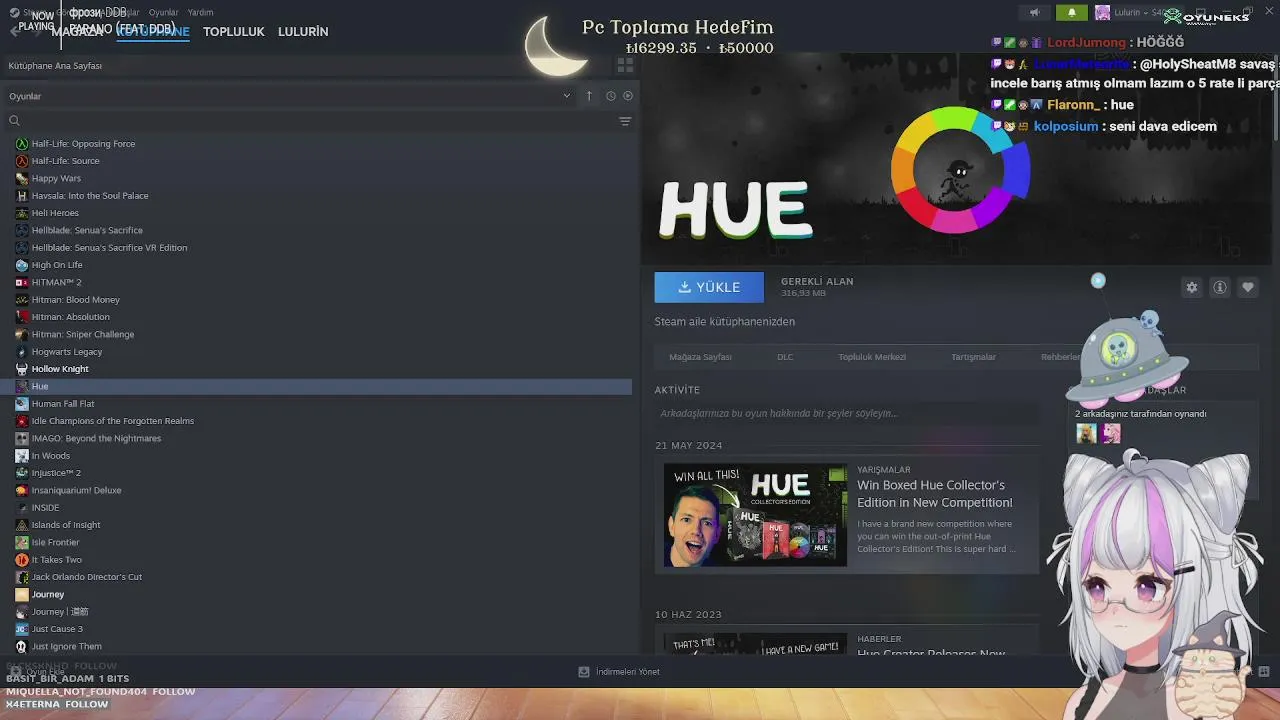Click the activity 'Arkadaşlarınıza bu oyun hakkında' input

[x=845, y=413]
